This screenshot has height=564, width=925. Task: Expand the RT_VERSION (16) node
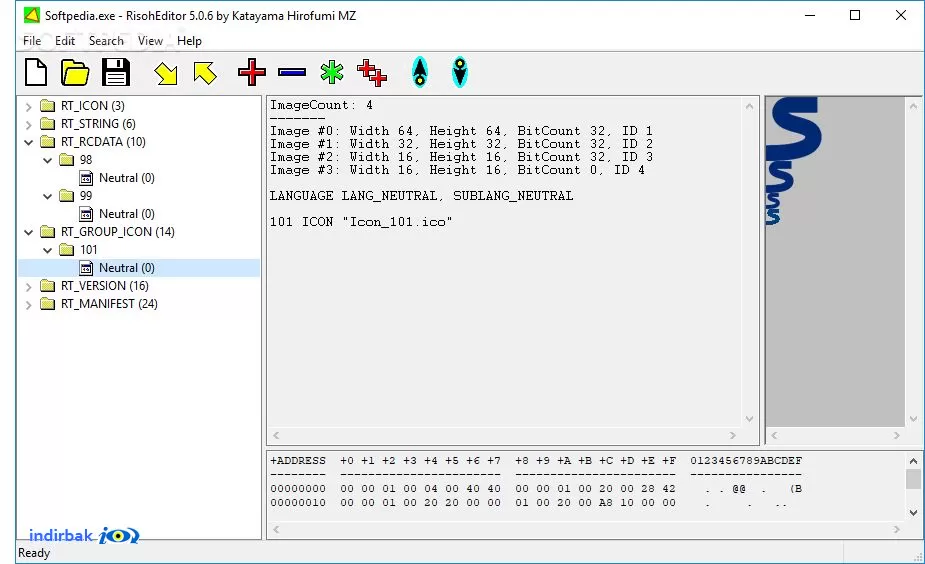point(28,287)
